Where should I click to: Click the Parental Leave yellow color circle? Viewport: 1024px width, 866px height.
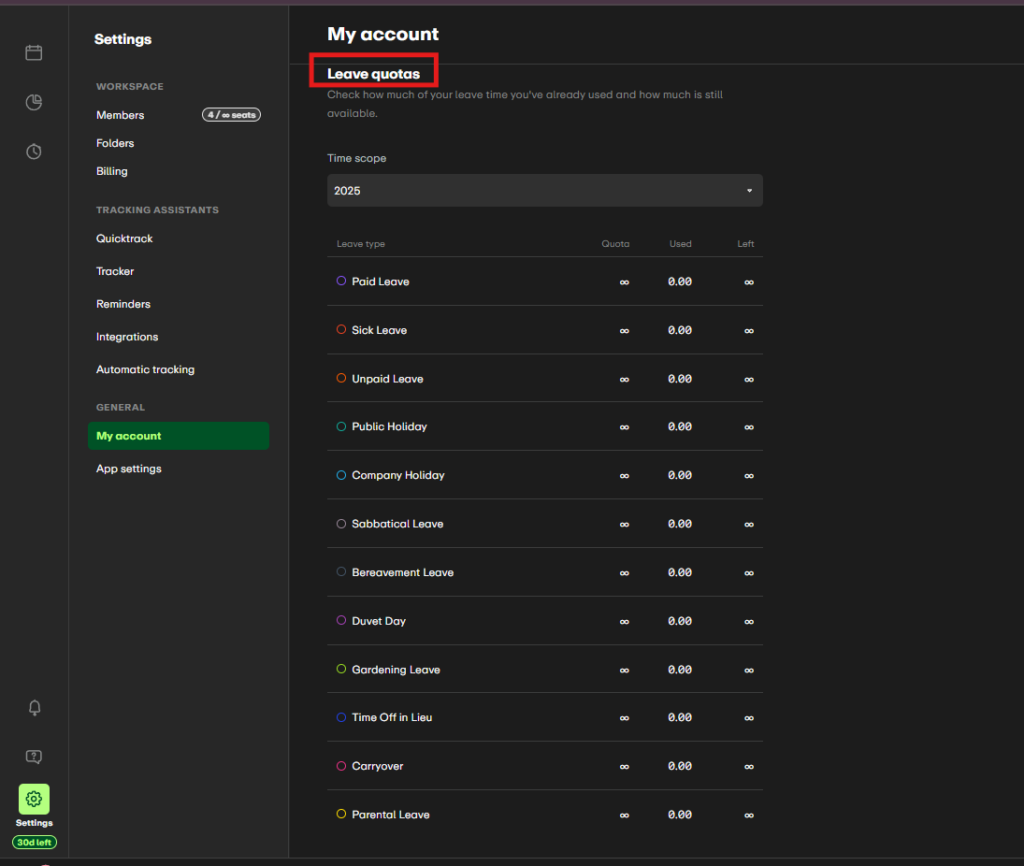point(341,814)
